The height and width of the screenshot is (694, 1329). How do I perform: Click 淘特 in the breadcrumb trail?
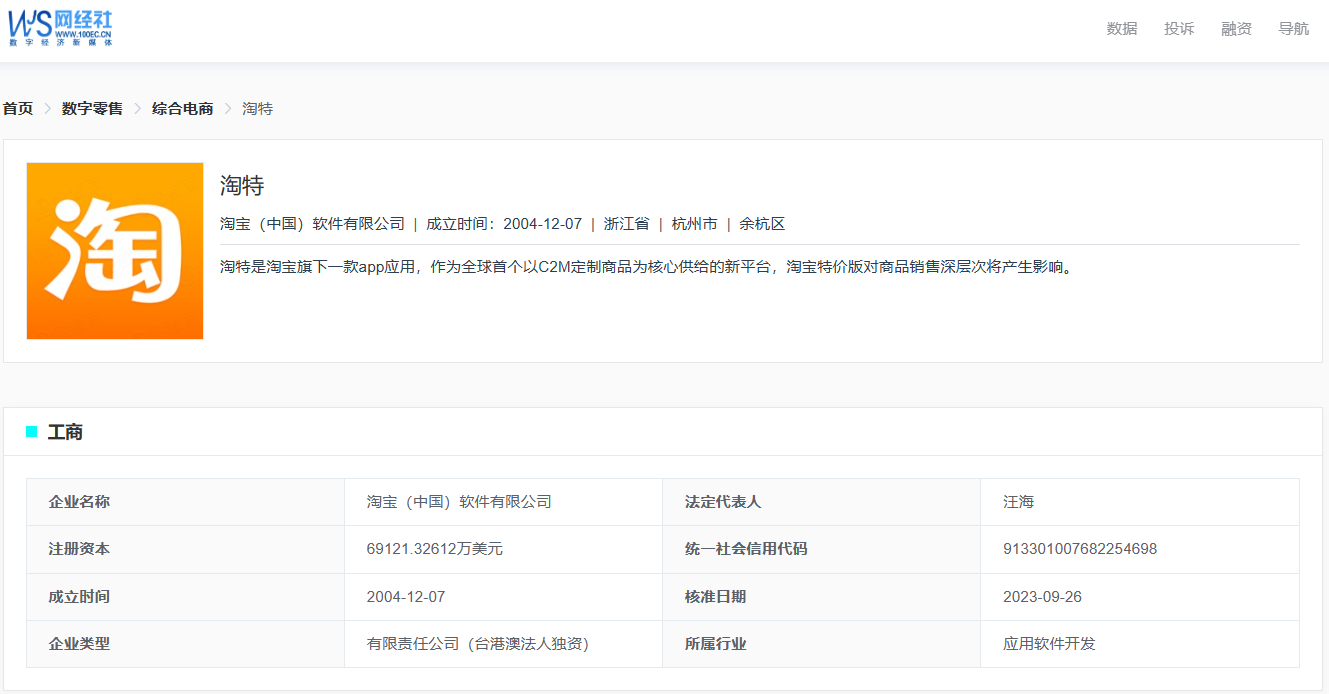(x=258, y=108)
